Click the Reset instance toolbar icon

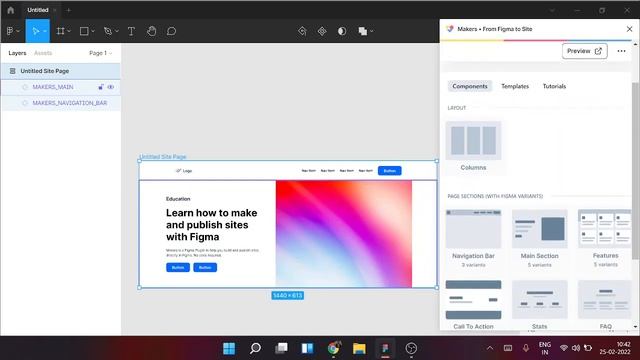point(302,31)
